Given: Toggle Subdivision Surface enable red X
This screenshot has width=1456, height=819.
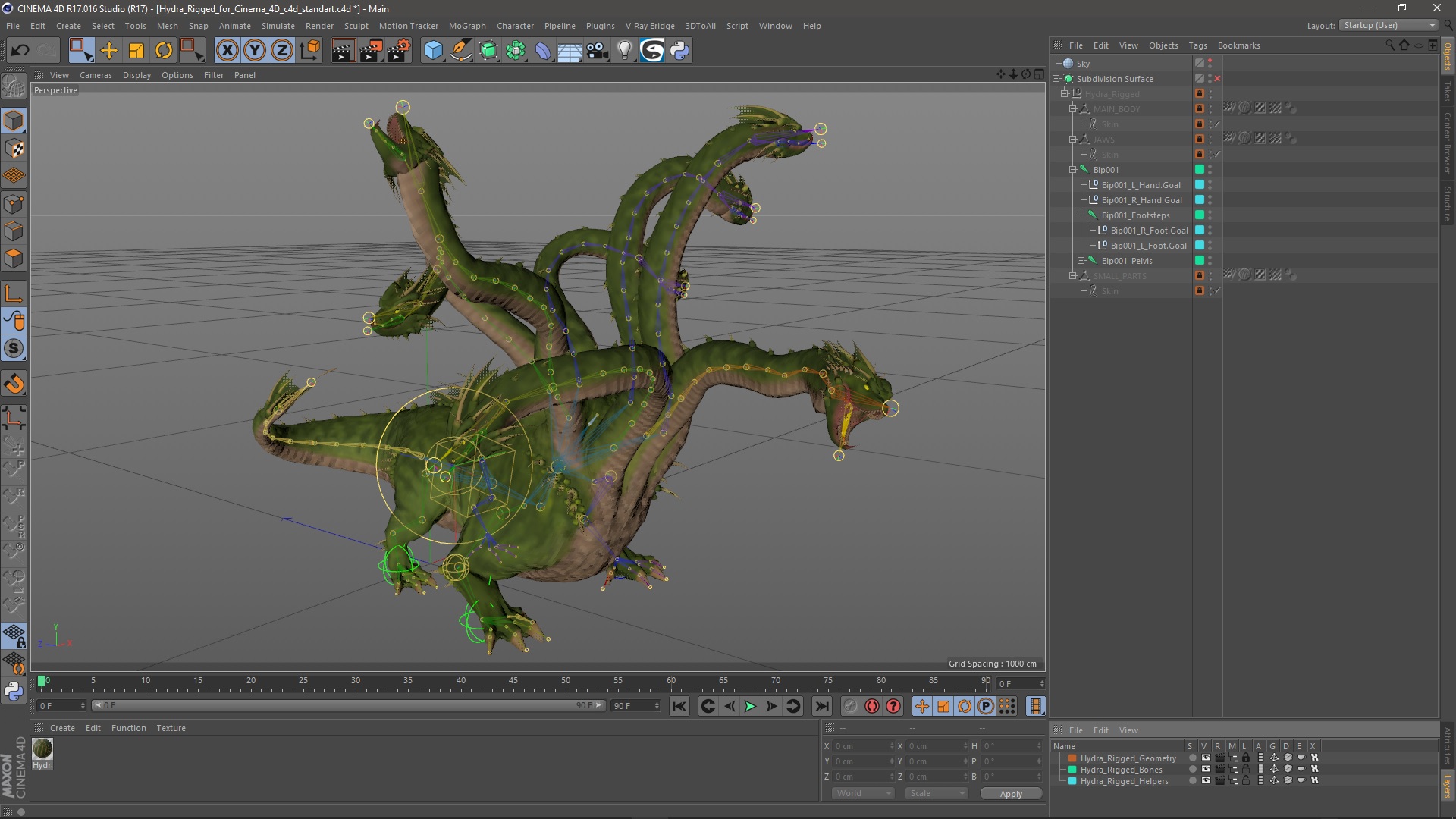Looking at the screenshot, I should click(1217, 79).
